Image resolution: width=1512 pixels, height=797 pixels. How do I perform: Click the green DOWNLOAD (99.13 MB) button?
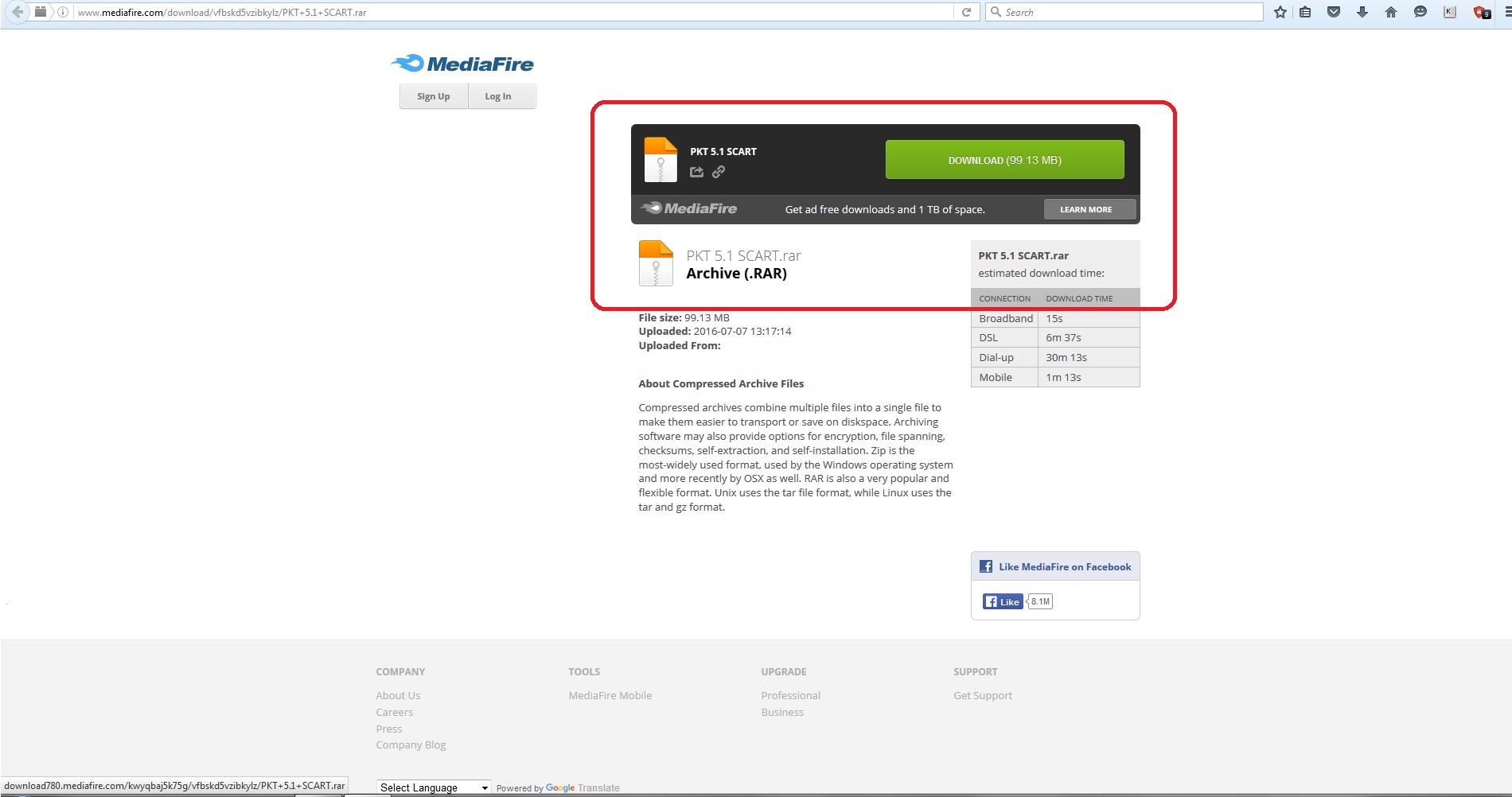click(x=1004, y=160)
